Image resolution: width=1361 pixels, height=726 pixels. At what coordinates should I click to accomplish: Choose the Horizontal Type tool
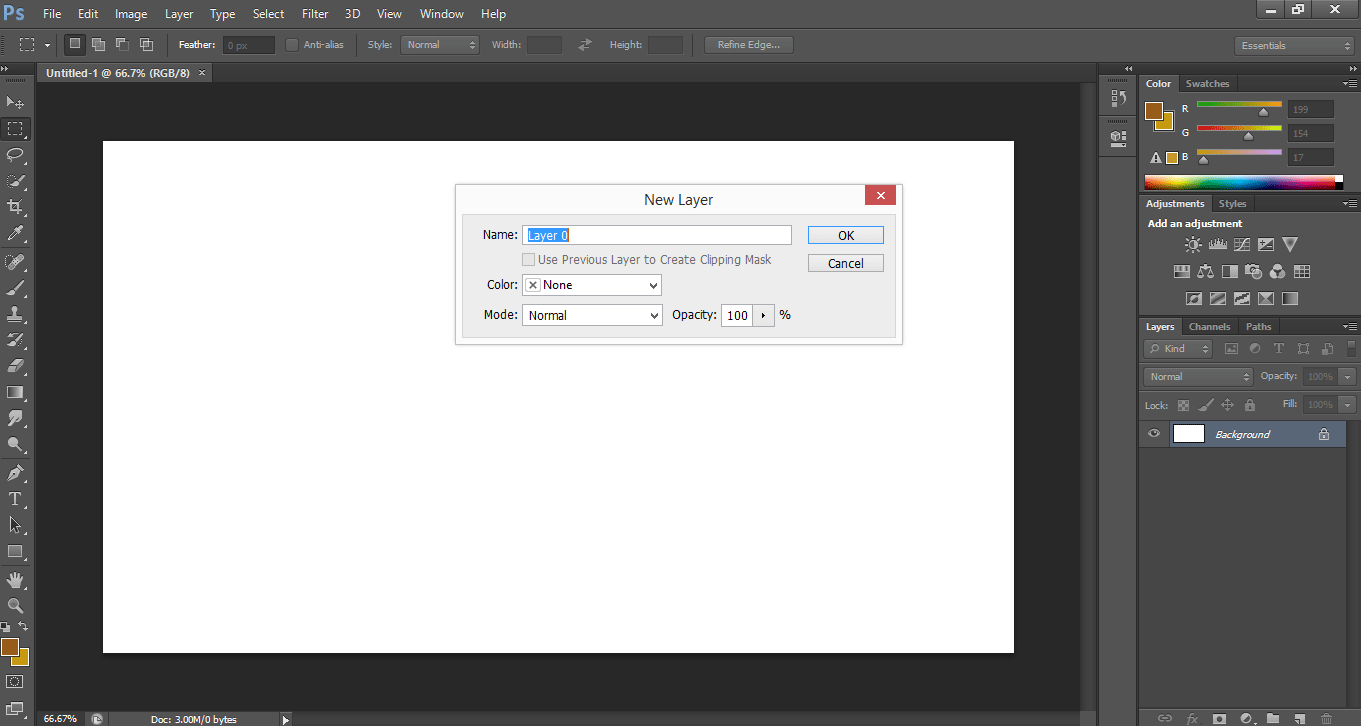[x=15, y=497]
